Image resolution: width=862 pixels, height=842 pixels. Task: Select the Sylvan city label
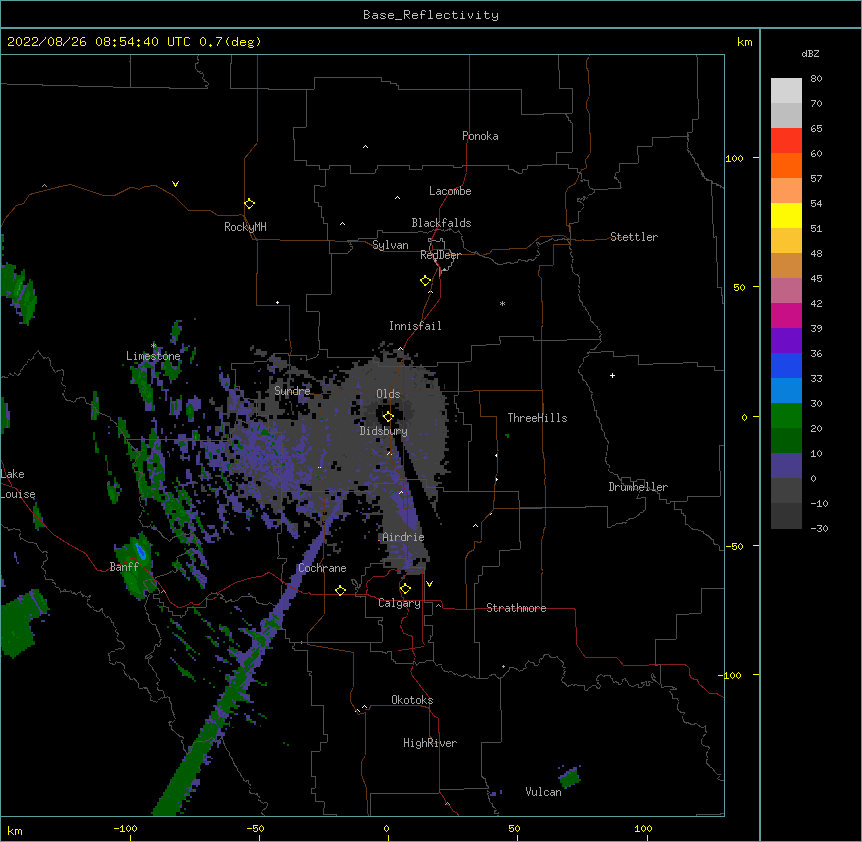click(390, 245)
